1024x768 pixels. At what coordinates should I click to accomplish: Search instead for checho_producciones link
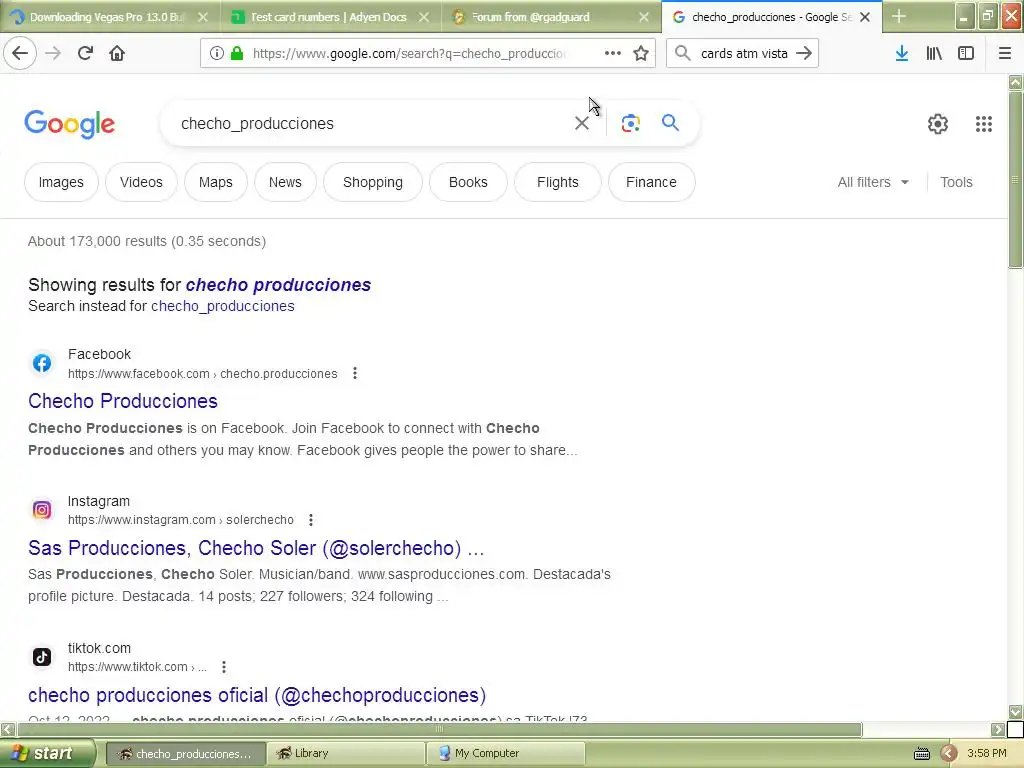tap(223, 306)
